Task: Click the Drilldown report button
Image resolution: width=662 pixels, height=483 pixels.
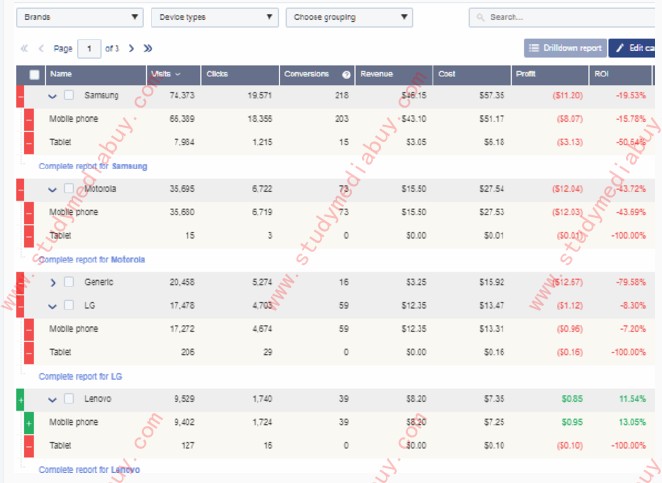Action: [565, 48]
